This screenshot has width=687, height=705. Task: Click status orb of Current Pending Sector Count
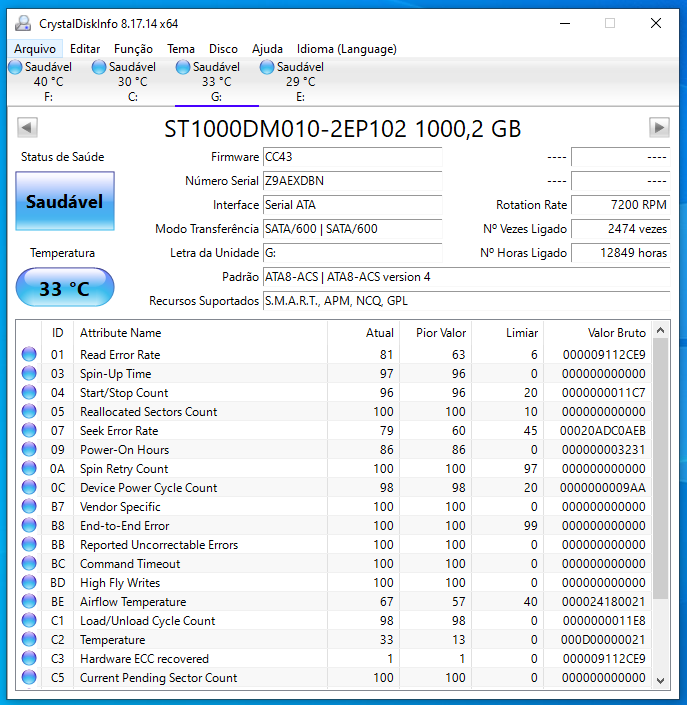[x=29, y=677]
